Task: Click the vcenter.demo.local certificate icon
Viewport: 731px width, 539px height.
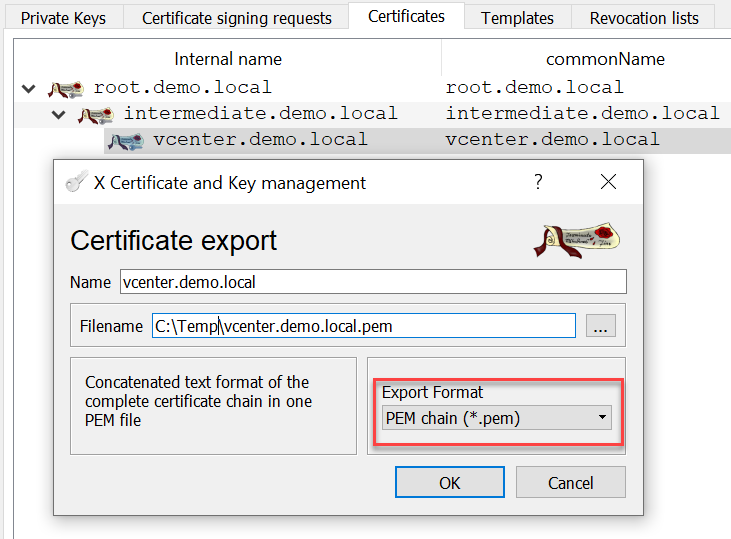Action: click(x=125, y=140)
